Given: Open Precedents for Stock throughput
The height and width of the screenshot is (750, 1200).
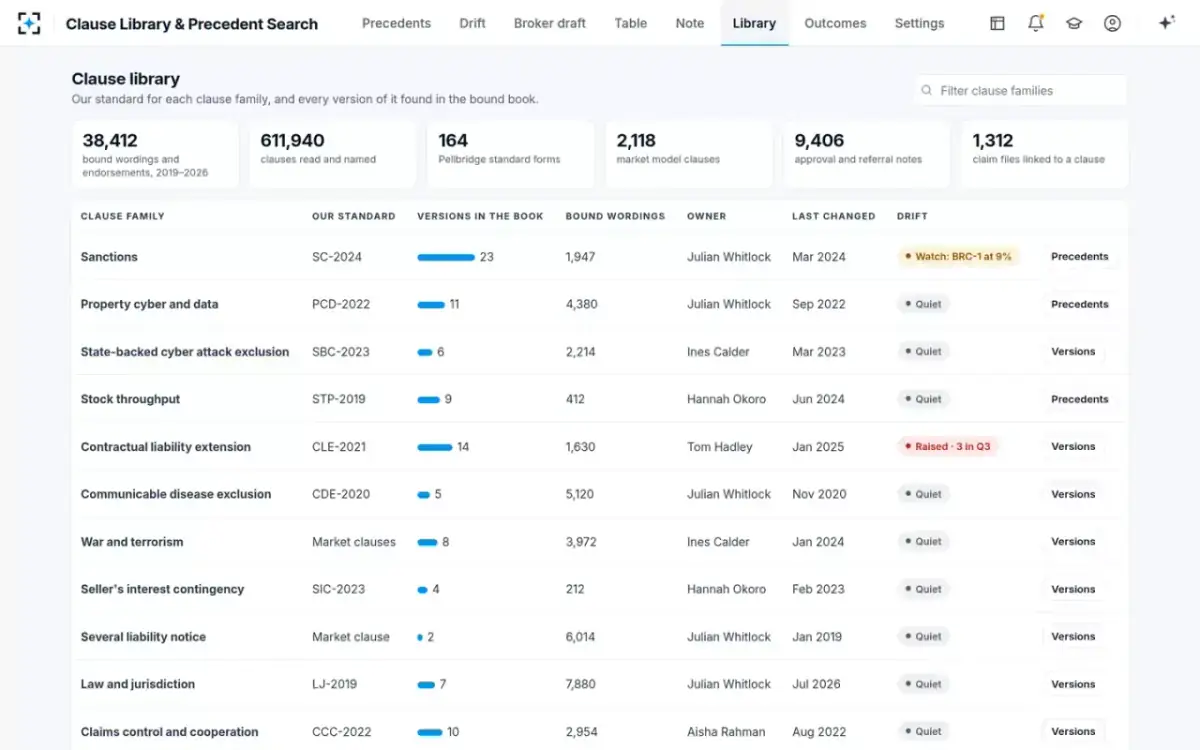Looking at the screenshot, I should 1080,399.
